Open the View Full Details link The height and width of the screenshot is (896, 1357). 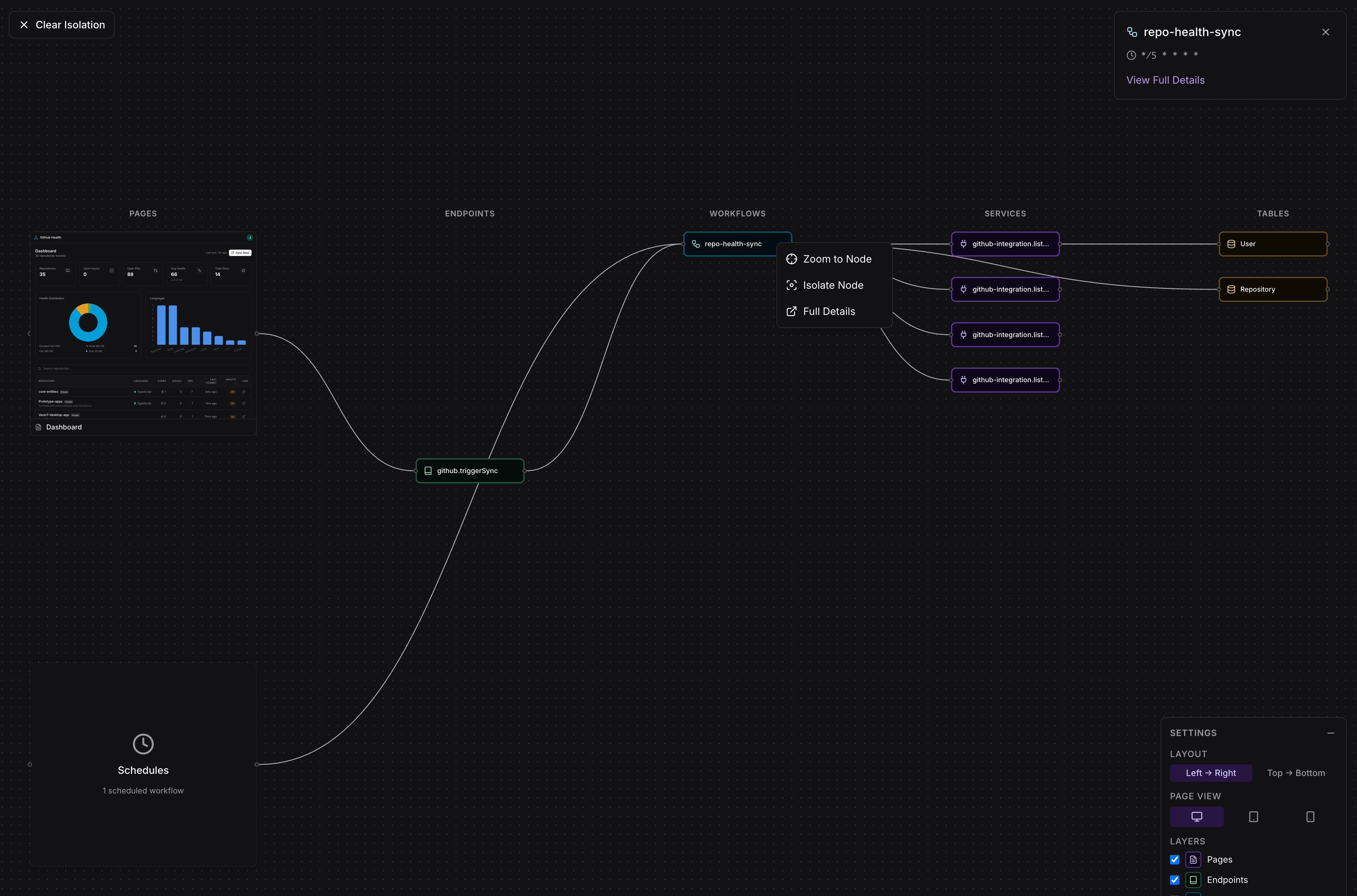pos(1165,80)
